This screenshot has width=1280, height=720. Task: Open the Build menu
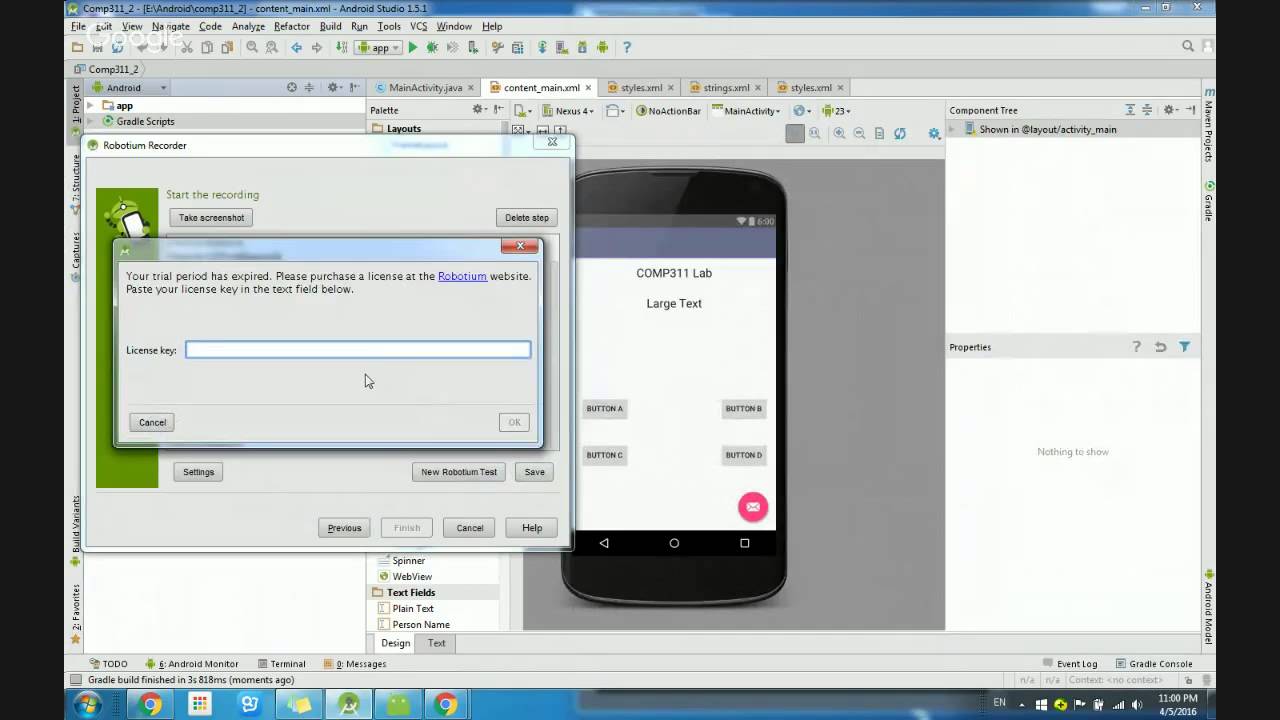tap(330, 26)
